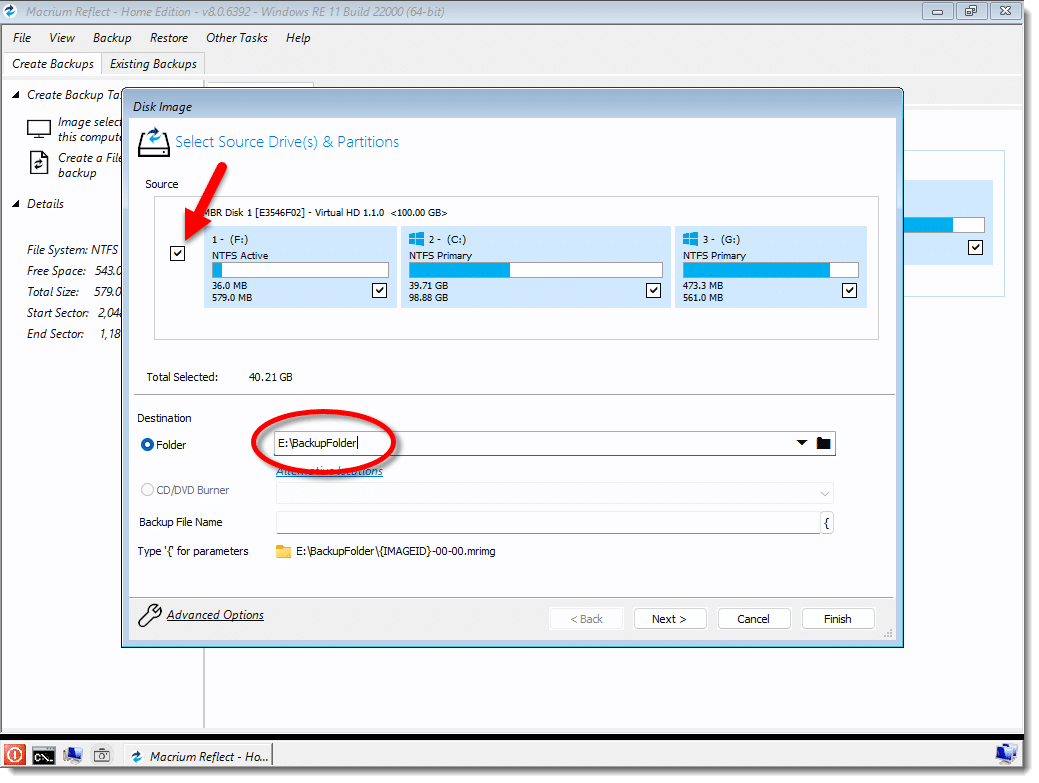Click the curly brace parameters button

827,522
